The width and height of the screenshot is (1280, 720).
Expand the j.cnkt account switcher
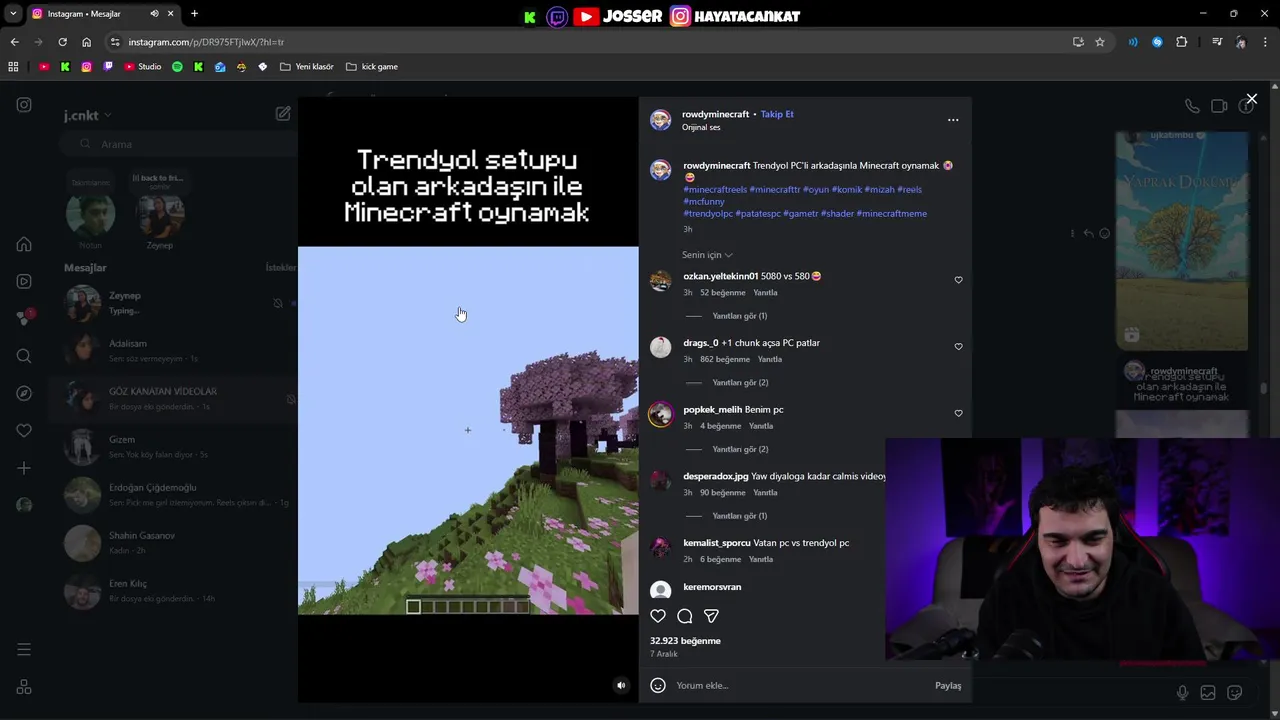88,115
